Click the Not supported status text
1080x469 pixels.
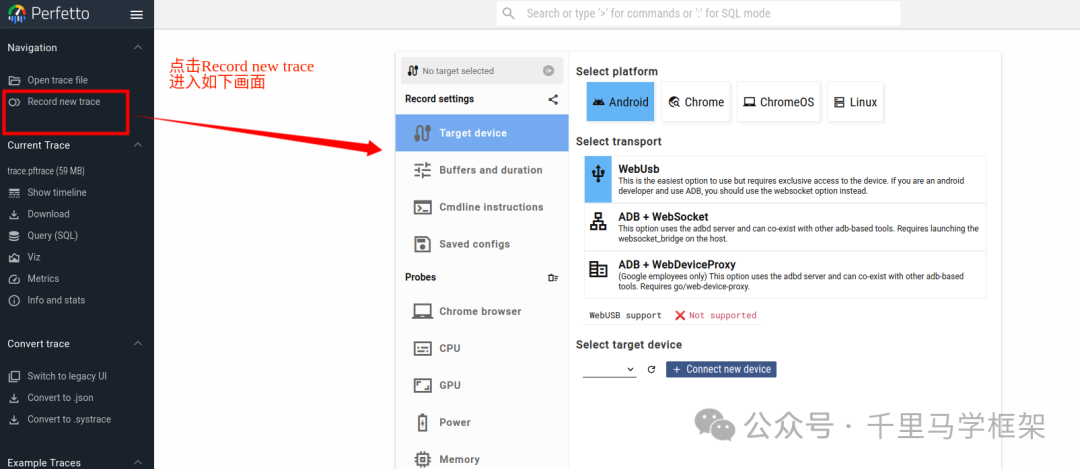pyautogui.click(x=723, y=315)
